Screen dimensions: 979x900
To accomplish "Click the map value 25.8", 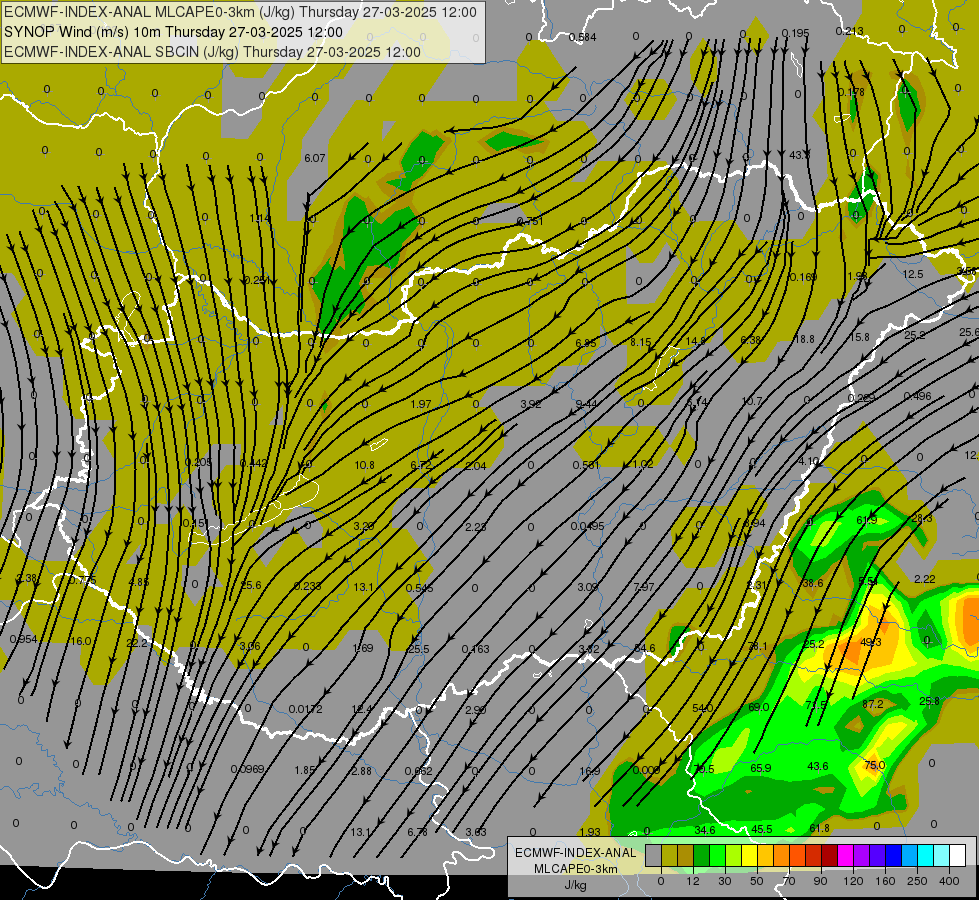I will point(929,701).
